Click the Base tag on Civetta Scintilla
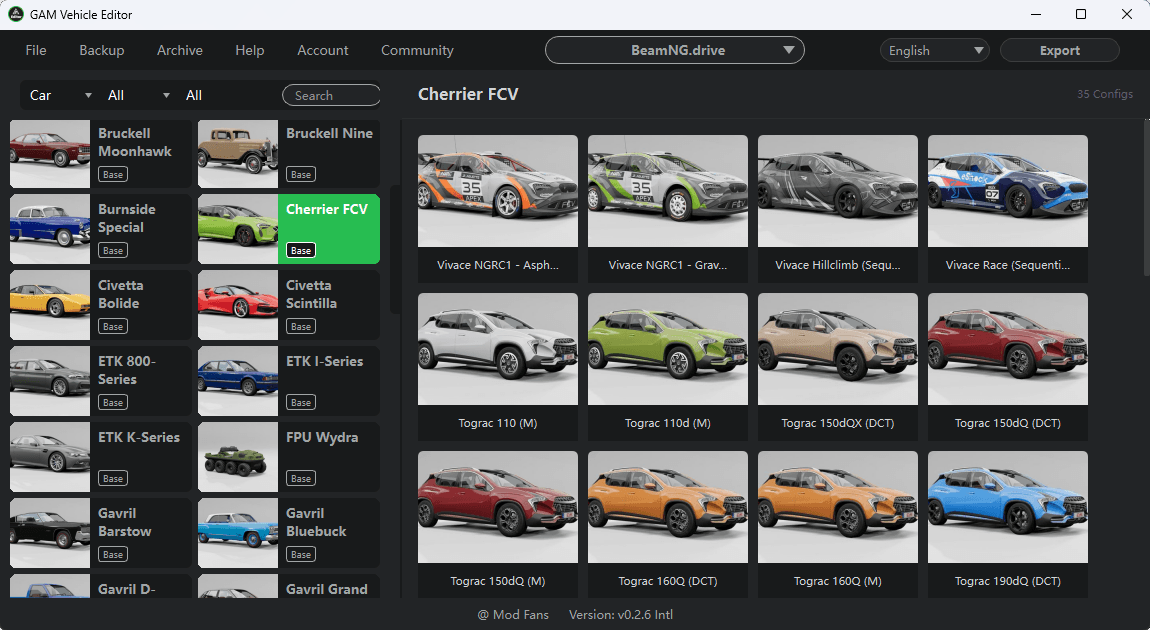This screenshot has height=630, width=1150. 301,326
